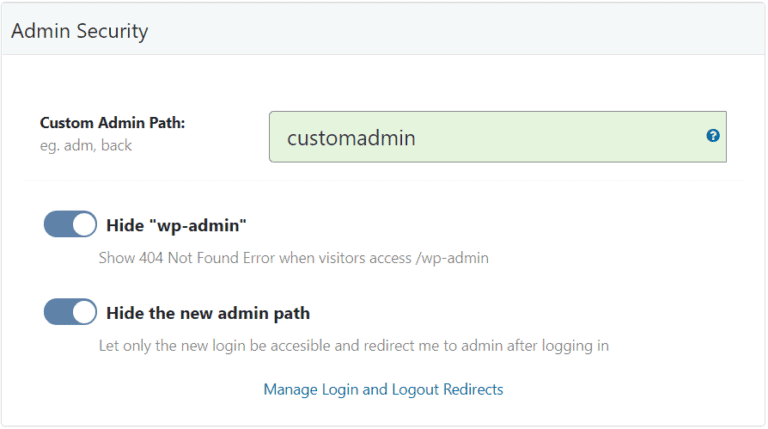Screen dimensions: 768x429
Task: Click the Hide "wp-admin" bold label
Action: [176, 226]
